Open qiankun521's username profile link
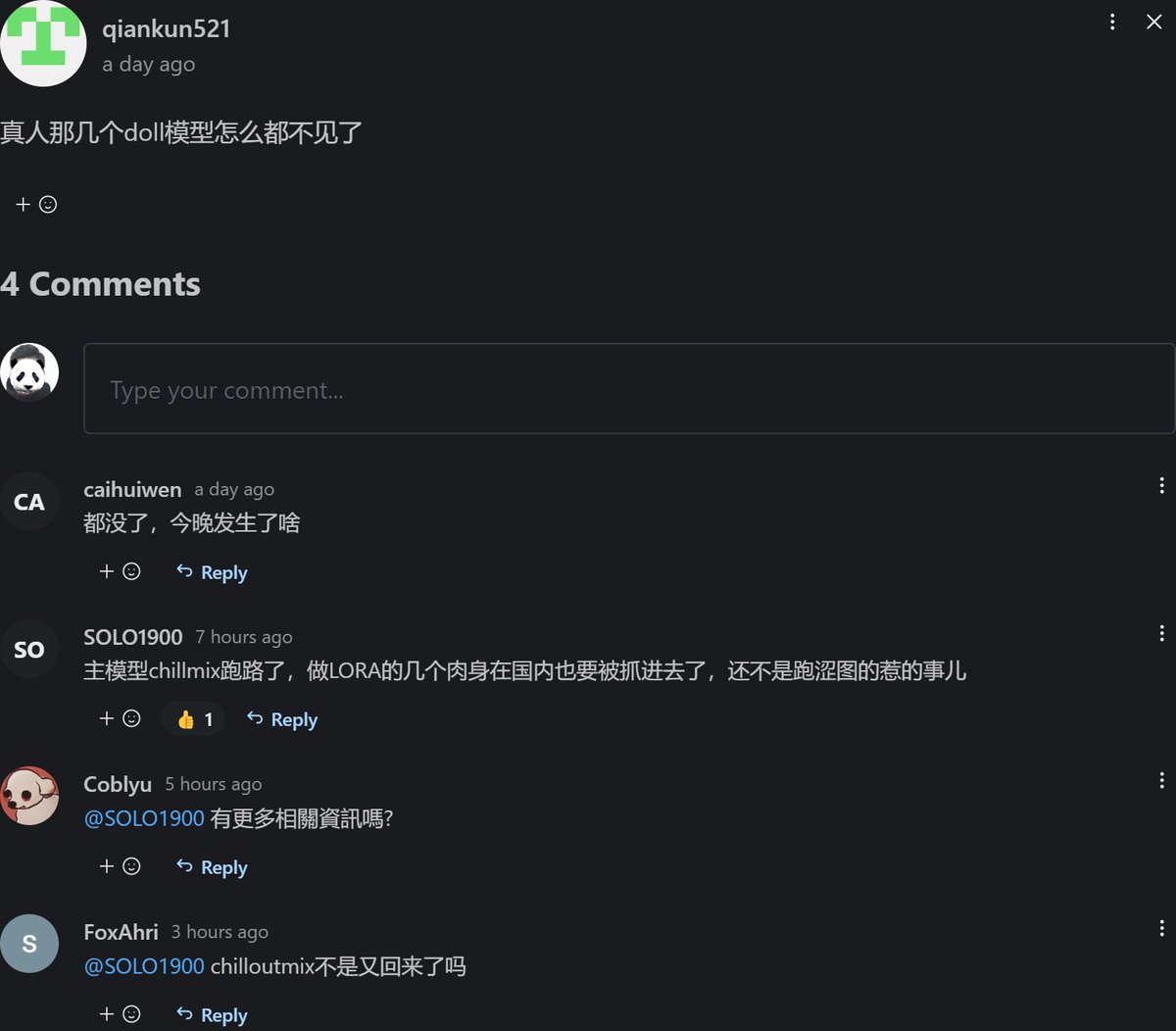Screen dimensions: 1176x1031 (167, 28)
